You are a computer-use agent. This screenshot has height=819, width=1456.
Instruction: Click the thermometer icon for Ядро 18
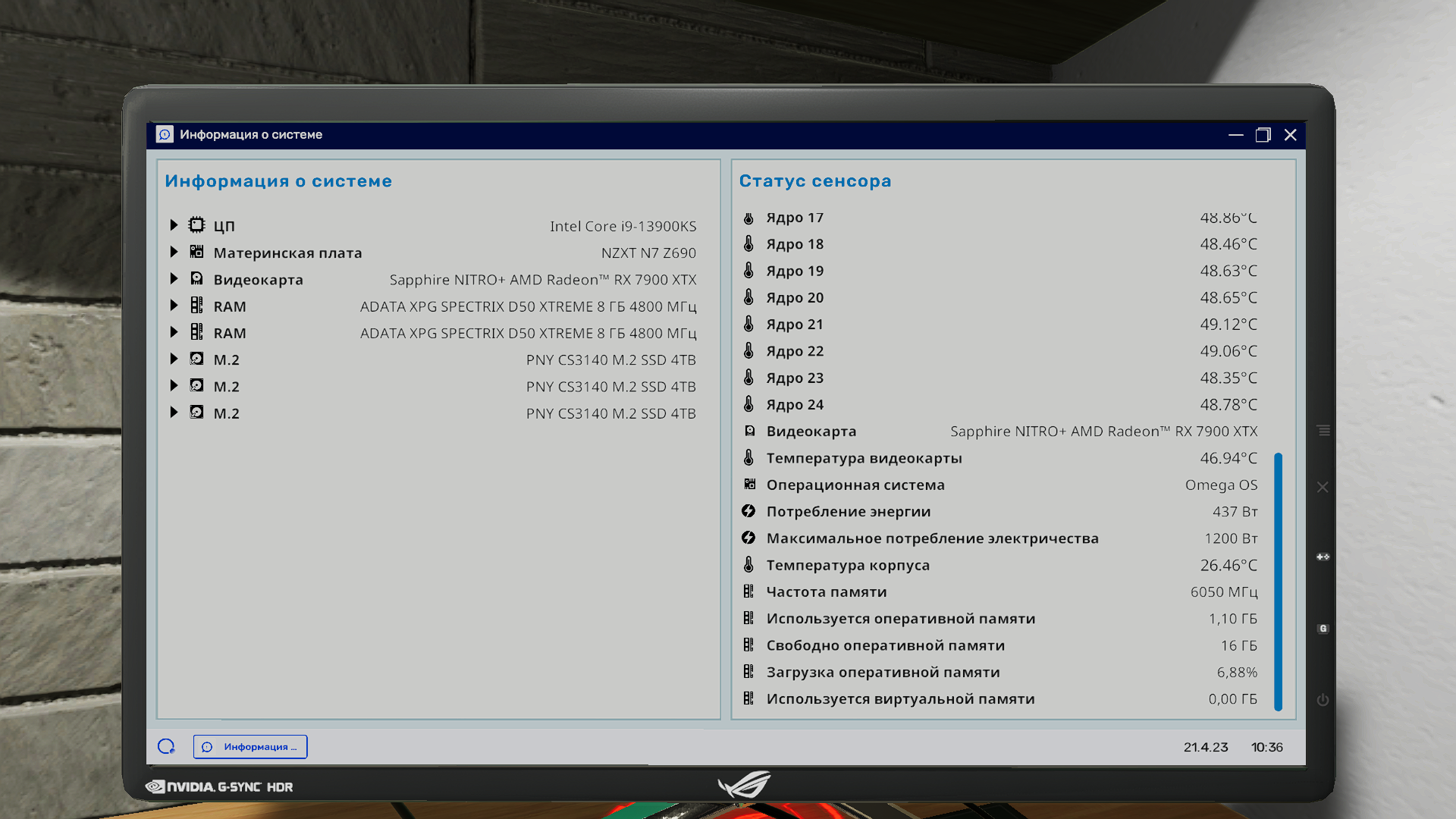[x=748, y=243]
